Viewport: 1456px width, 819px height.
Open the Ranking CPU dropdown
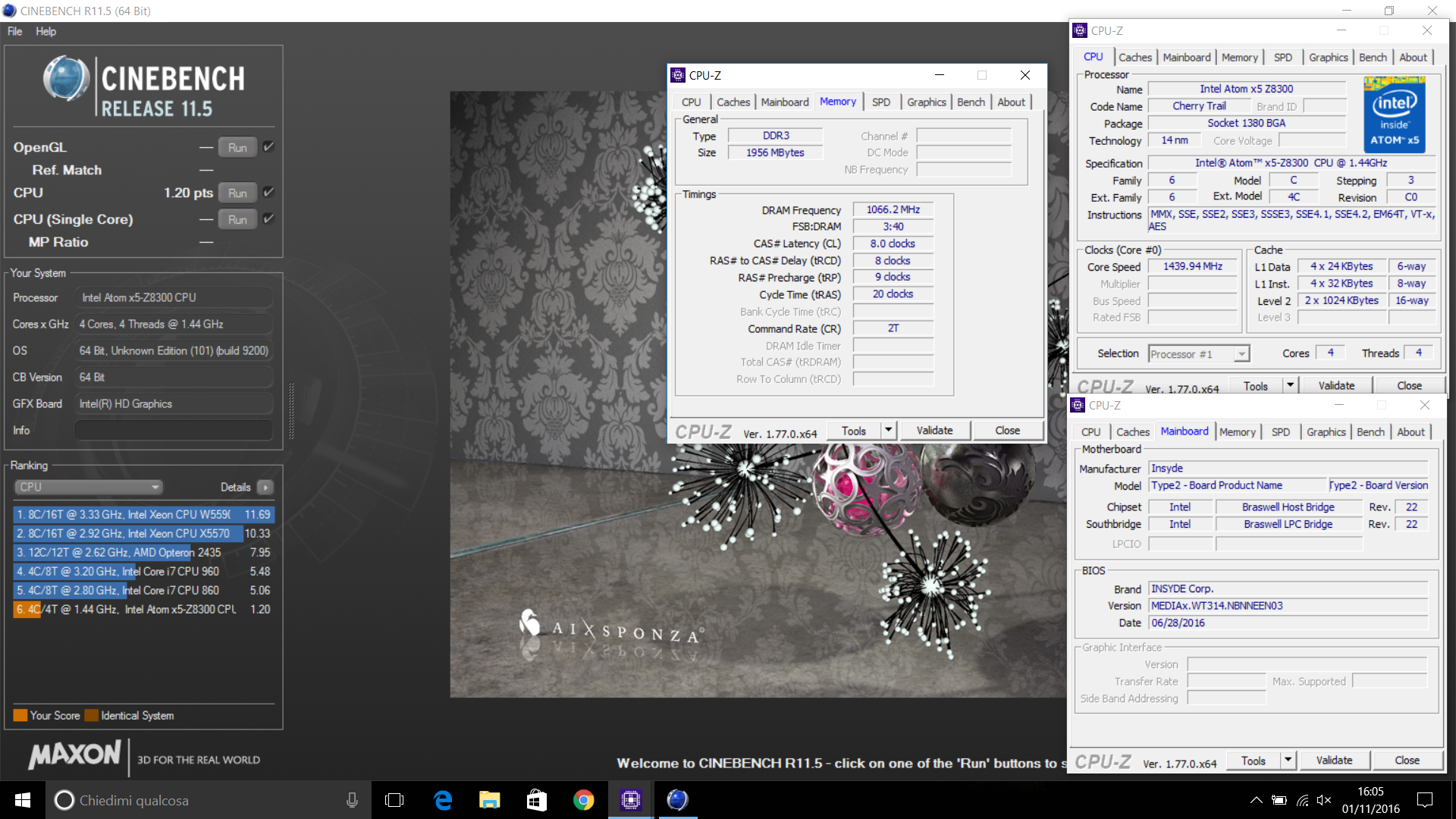tap(89, 488)
